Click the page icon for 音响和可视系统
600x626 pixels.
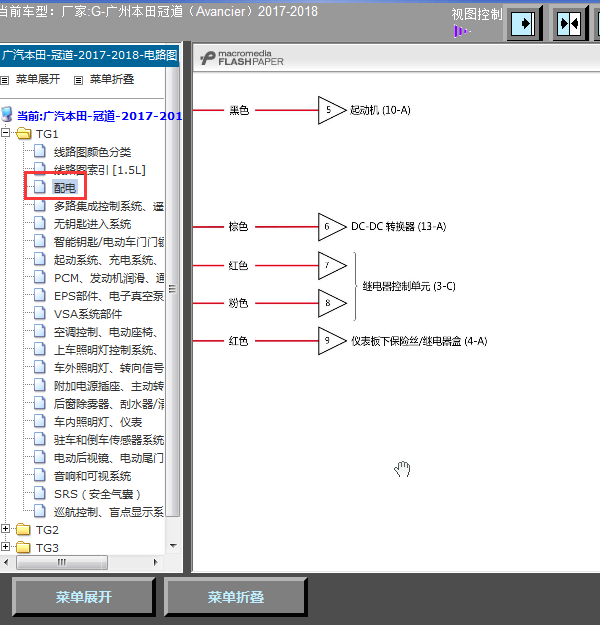pos(40,475)
